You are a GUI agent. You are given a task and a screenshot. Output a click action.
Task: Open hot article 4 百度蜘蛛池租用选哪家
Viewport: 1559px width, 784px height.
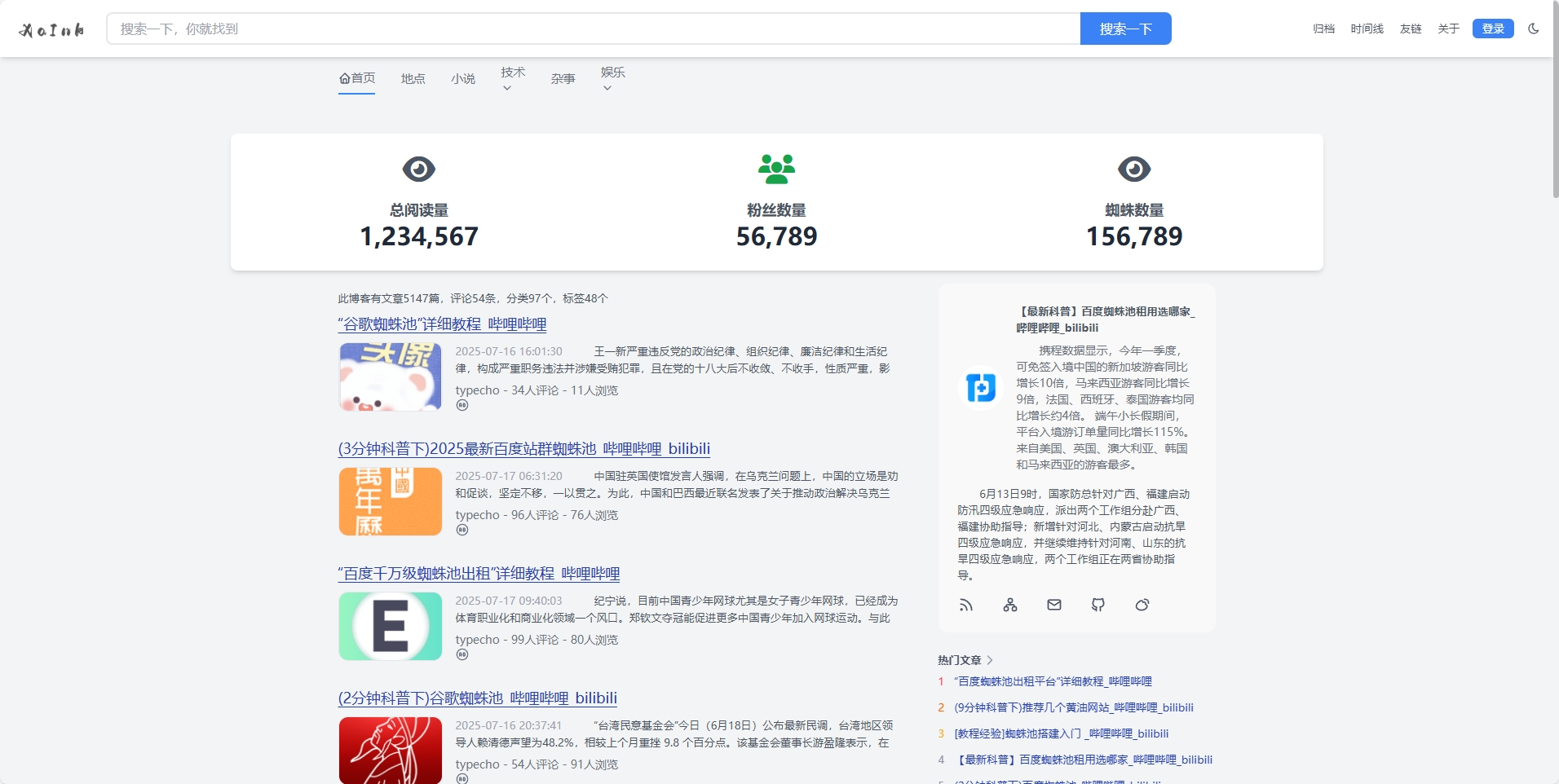coord(1084,760)
